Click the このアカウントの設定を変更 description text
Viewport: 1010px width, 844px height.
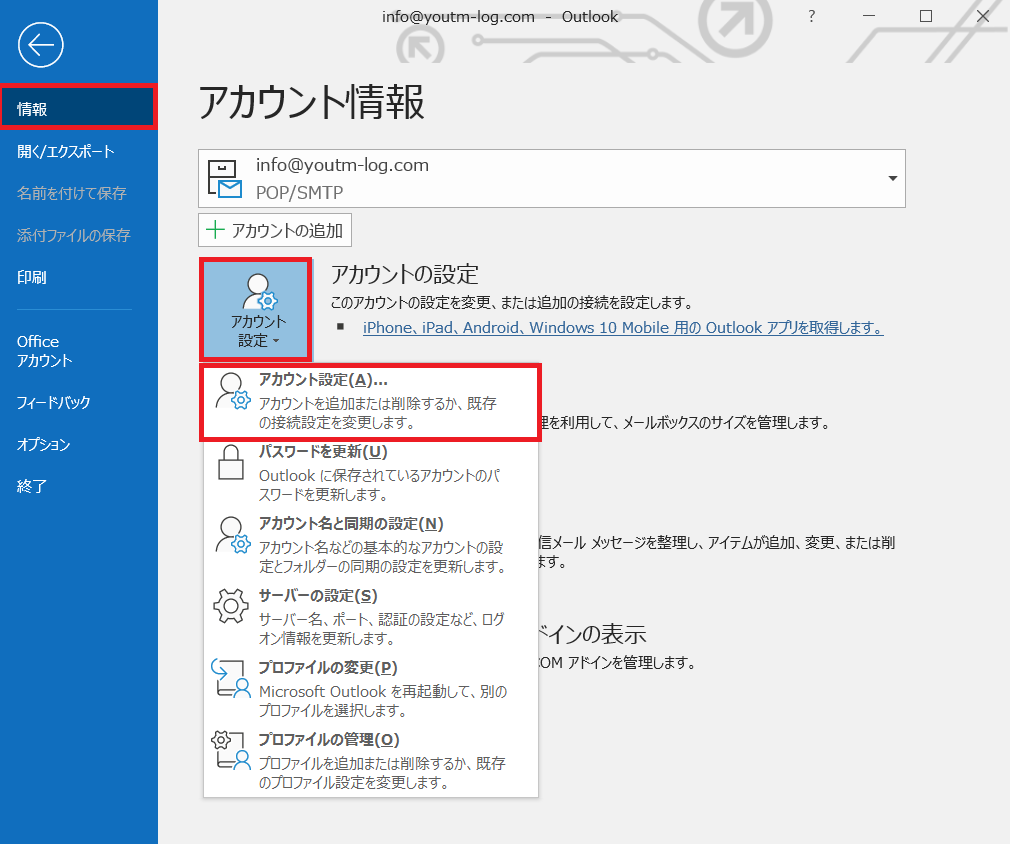click(x=512, y=302)
